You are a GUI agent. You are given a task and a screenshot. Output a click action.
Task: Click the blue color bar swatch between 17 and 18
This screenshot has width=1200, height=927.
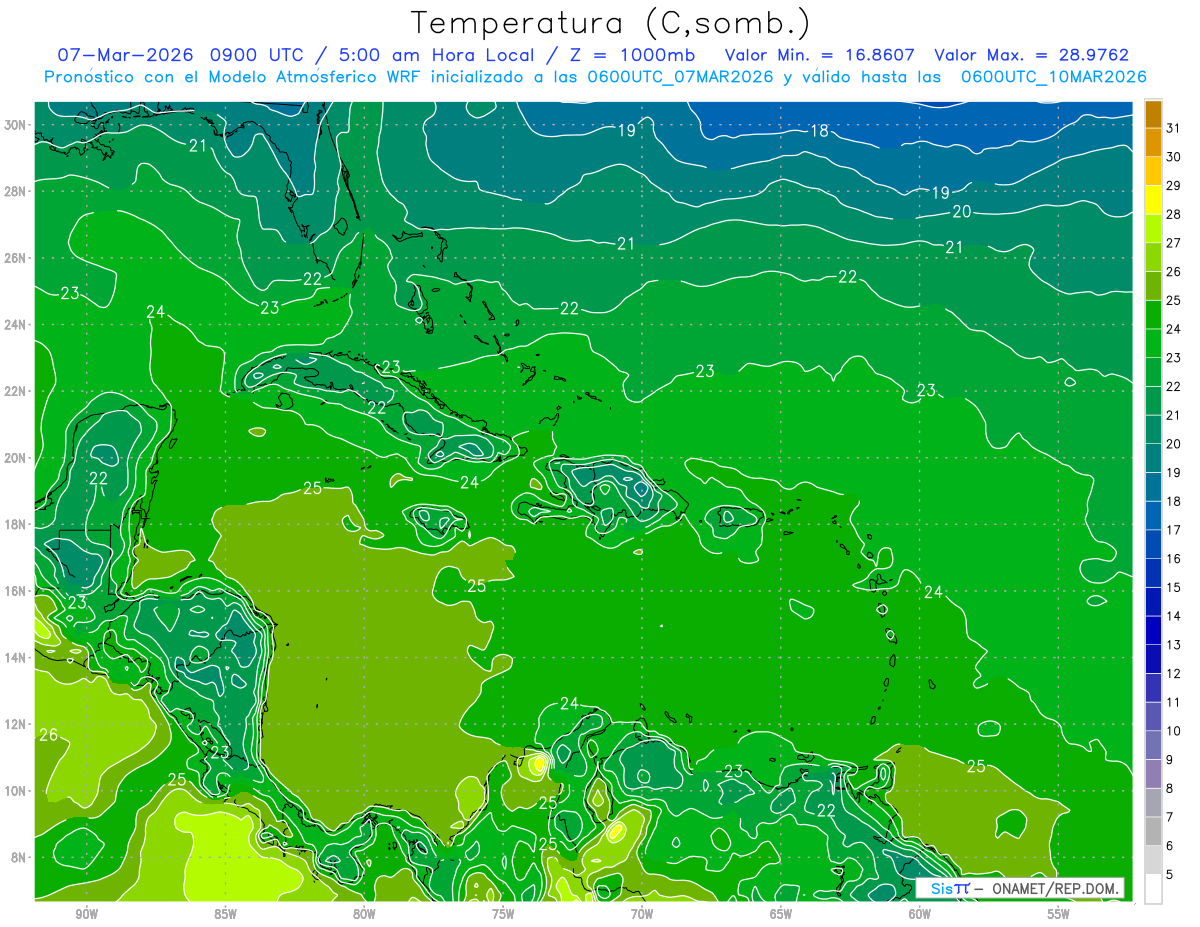(x=1153, y=516)
